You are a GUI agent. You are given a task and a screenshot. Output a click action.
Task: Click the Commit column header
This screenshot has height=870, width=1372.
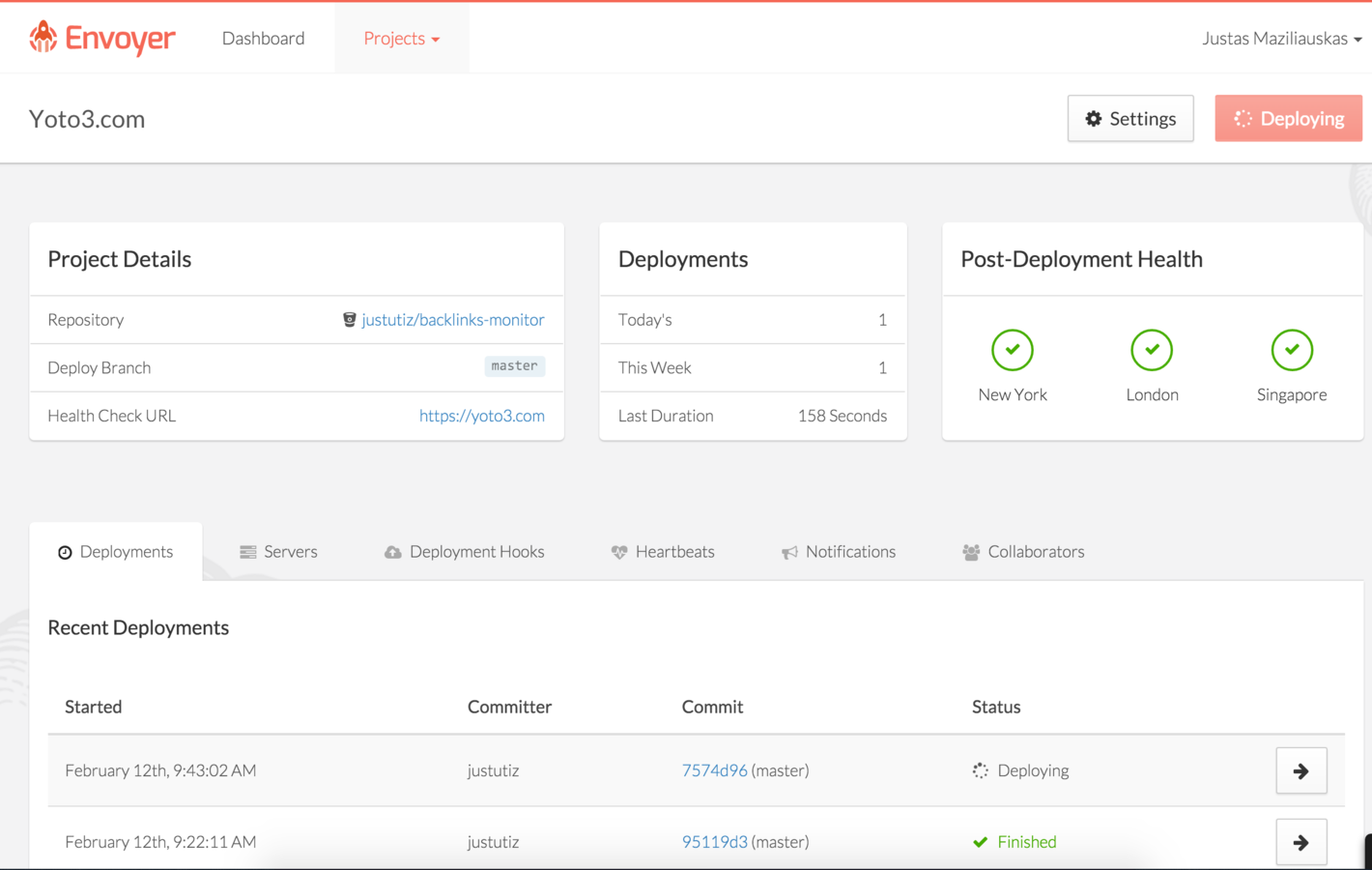pyautogui.click(x=712, y=707)
